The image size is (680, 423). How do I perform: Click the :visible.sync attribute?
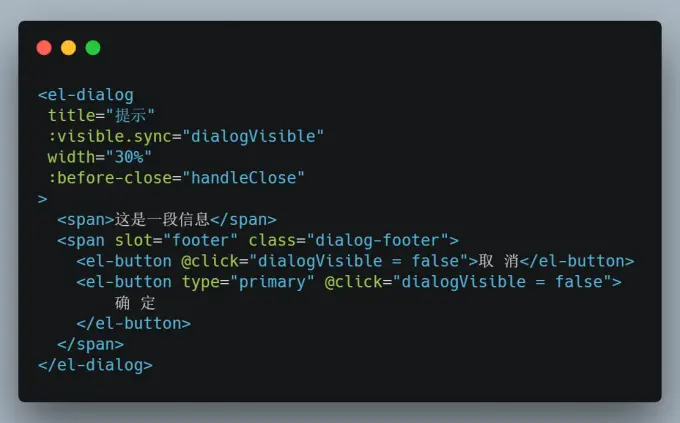click(x=110, y=136)
